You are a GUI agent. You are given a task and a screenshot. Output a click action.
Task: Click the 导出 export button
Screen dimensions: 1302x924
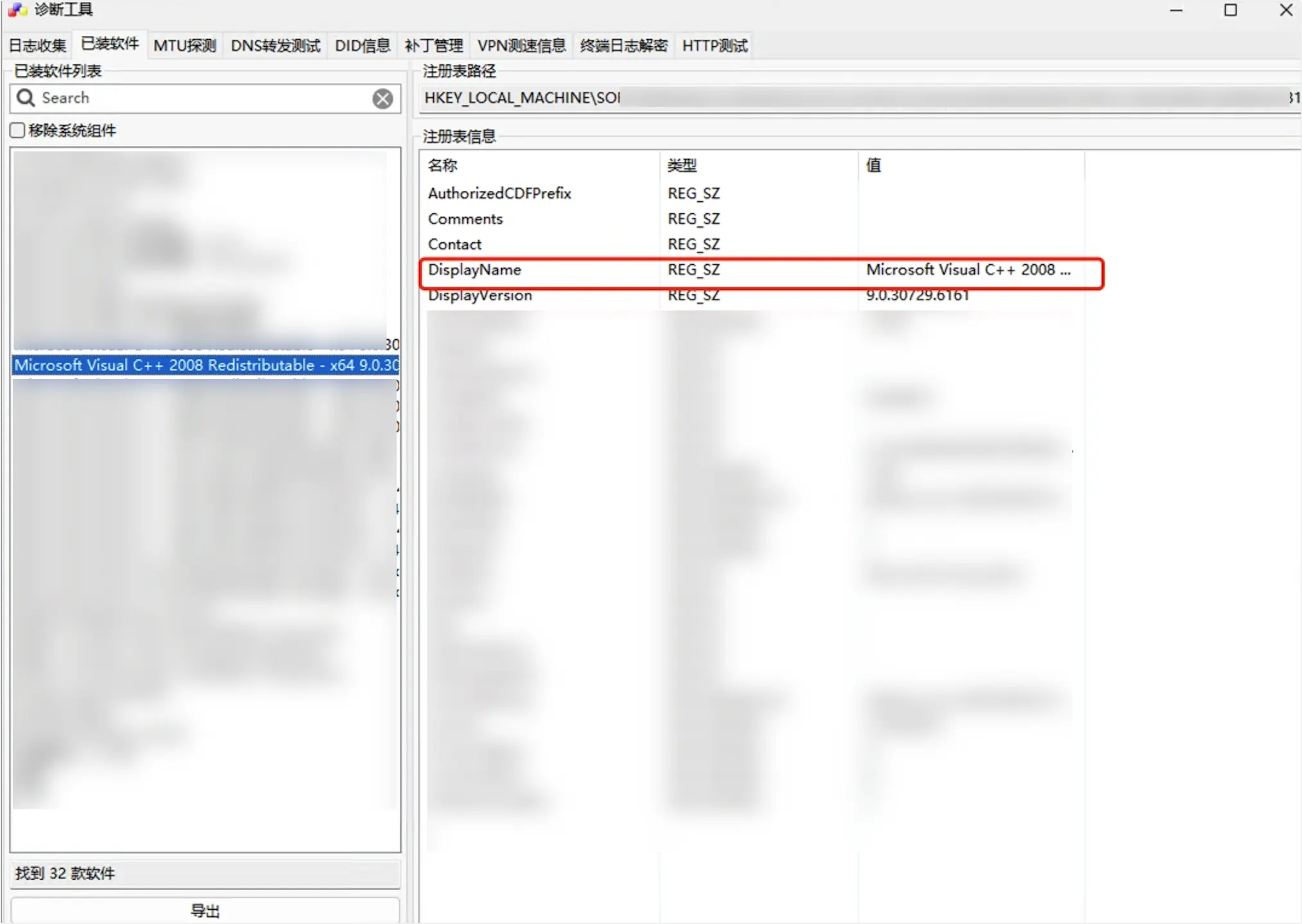[x=205, y=910]
